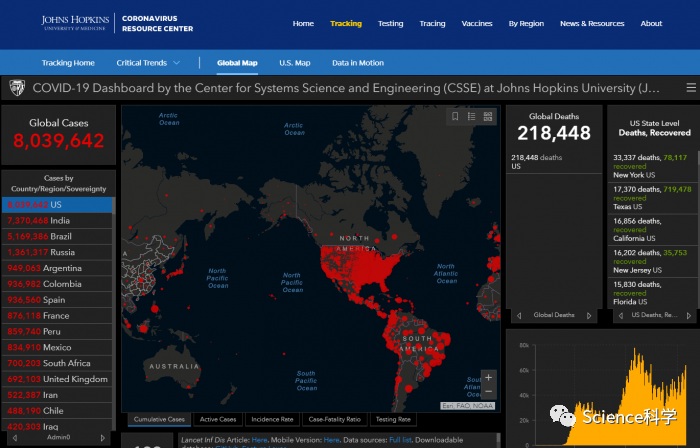
Task: Open the Tracing menu item
Action: 432,23
